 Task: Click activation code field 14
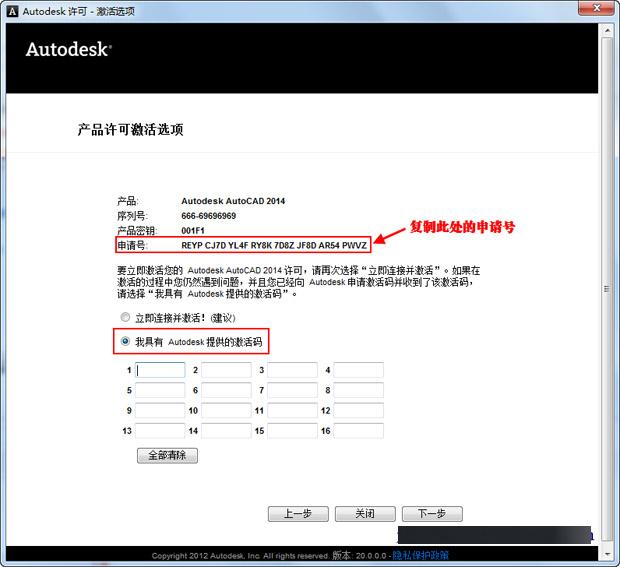[x=226, y=431]
